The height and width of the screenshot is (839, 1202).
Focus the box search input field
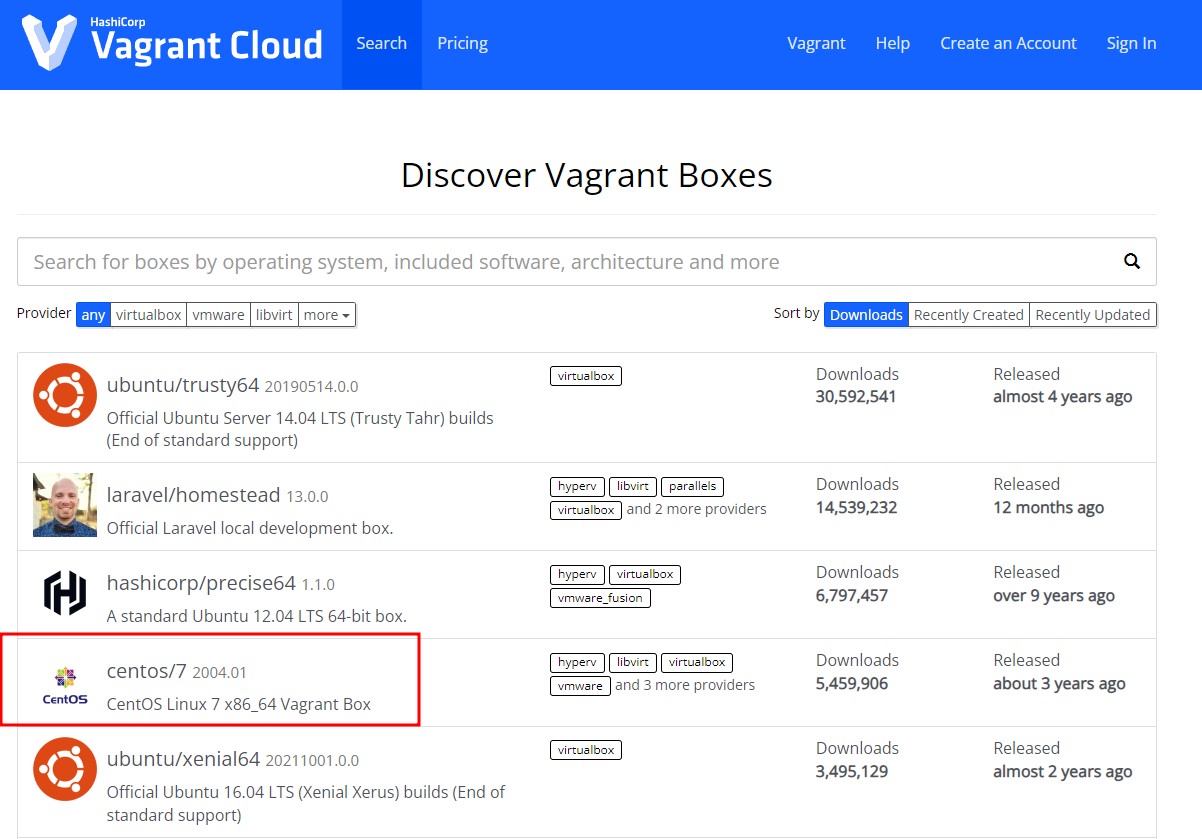coord(587,262)
